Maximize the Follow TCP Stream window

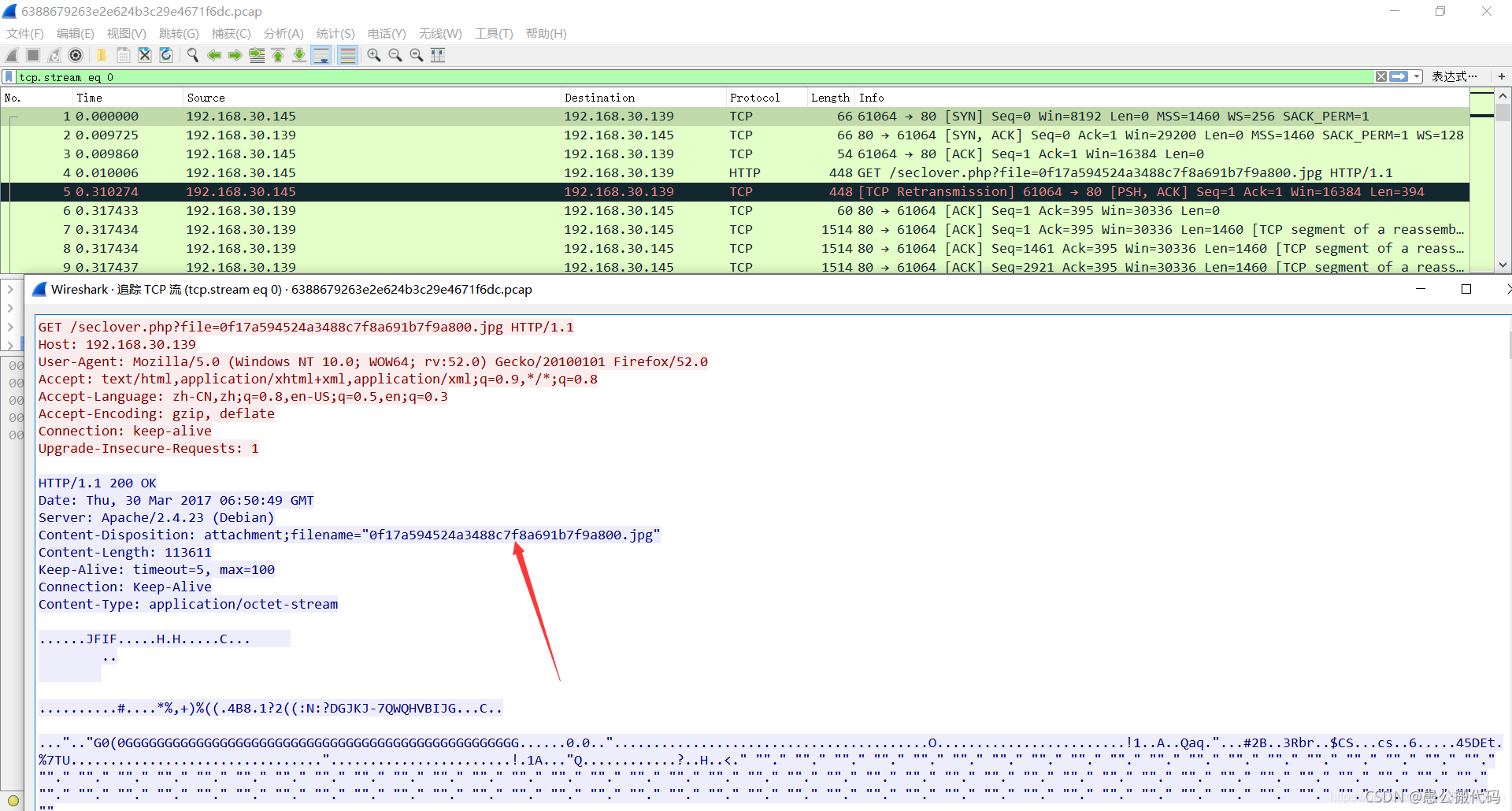(x=1466, y=289)
